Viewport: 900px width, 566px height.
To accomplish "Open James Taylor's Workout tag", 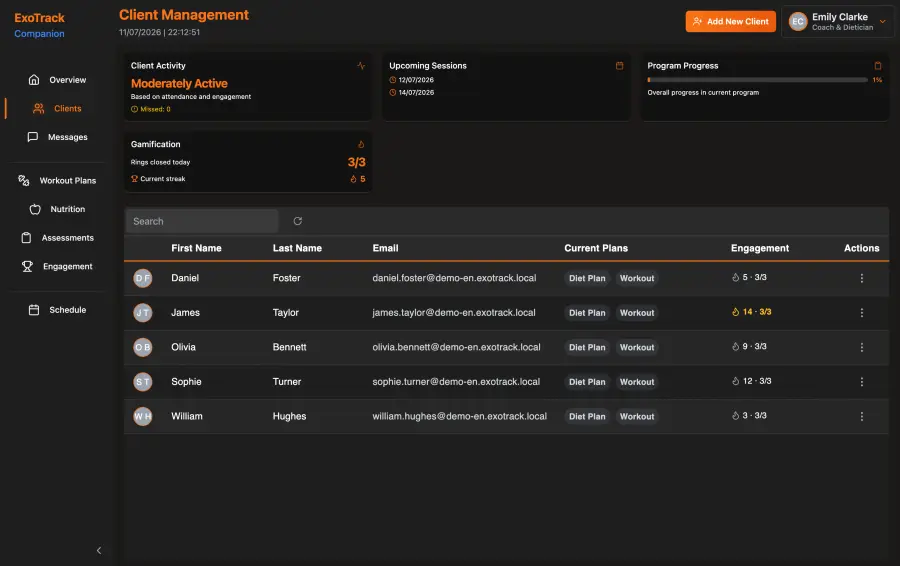I will 637,313.
